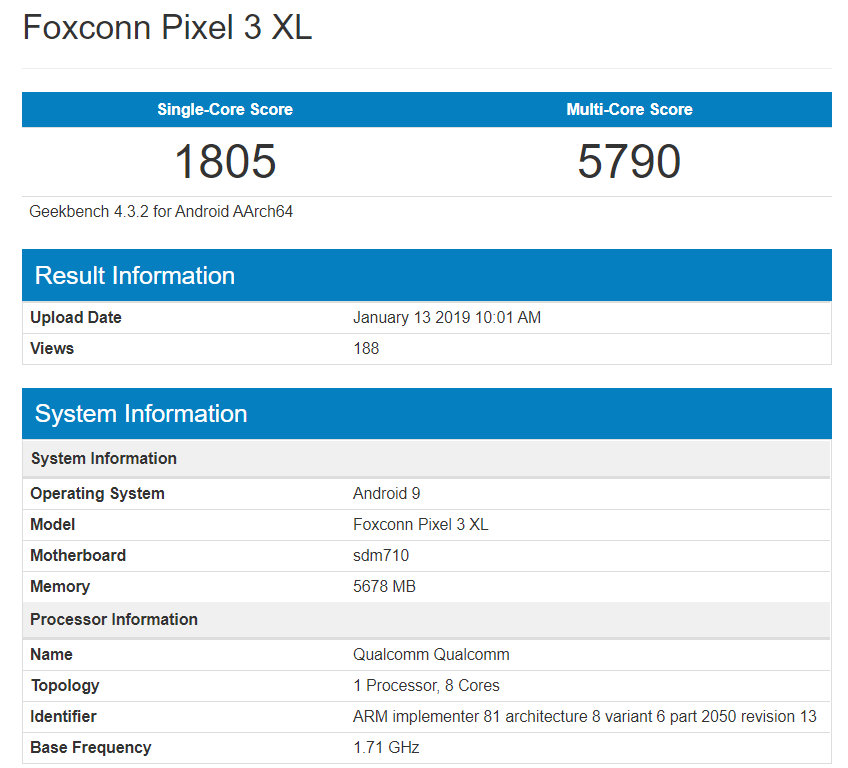Image resolution: width=848 pixels, height=768 pixels.
Task: Click the single-core score value 1805
Action: click(x=225, y=161)
